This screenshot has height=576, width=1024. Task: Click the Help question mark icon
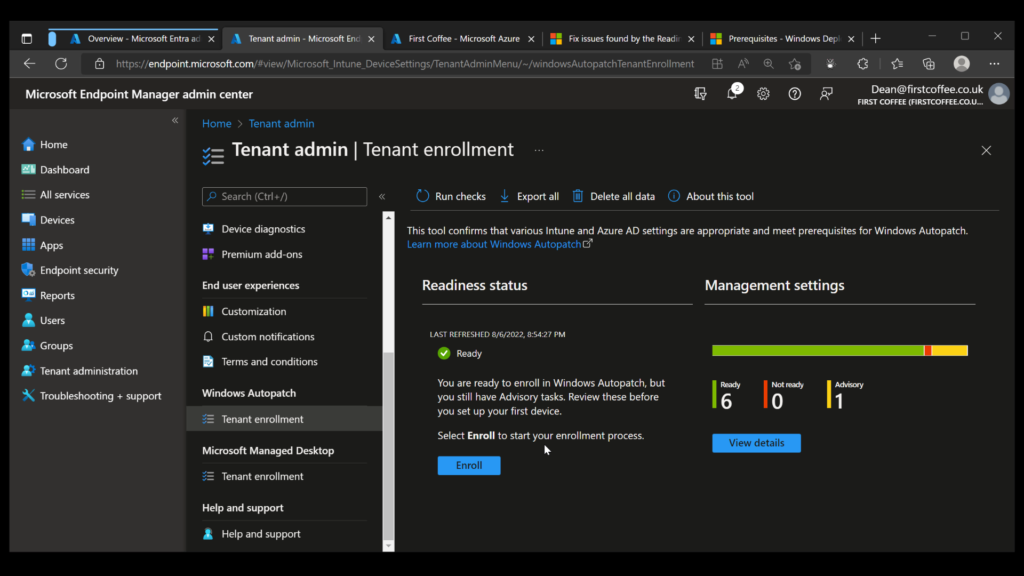794,93
